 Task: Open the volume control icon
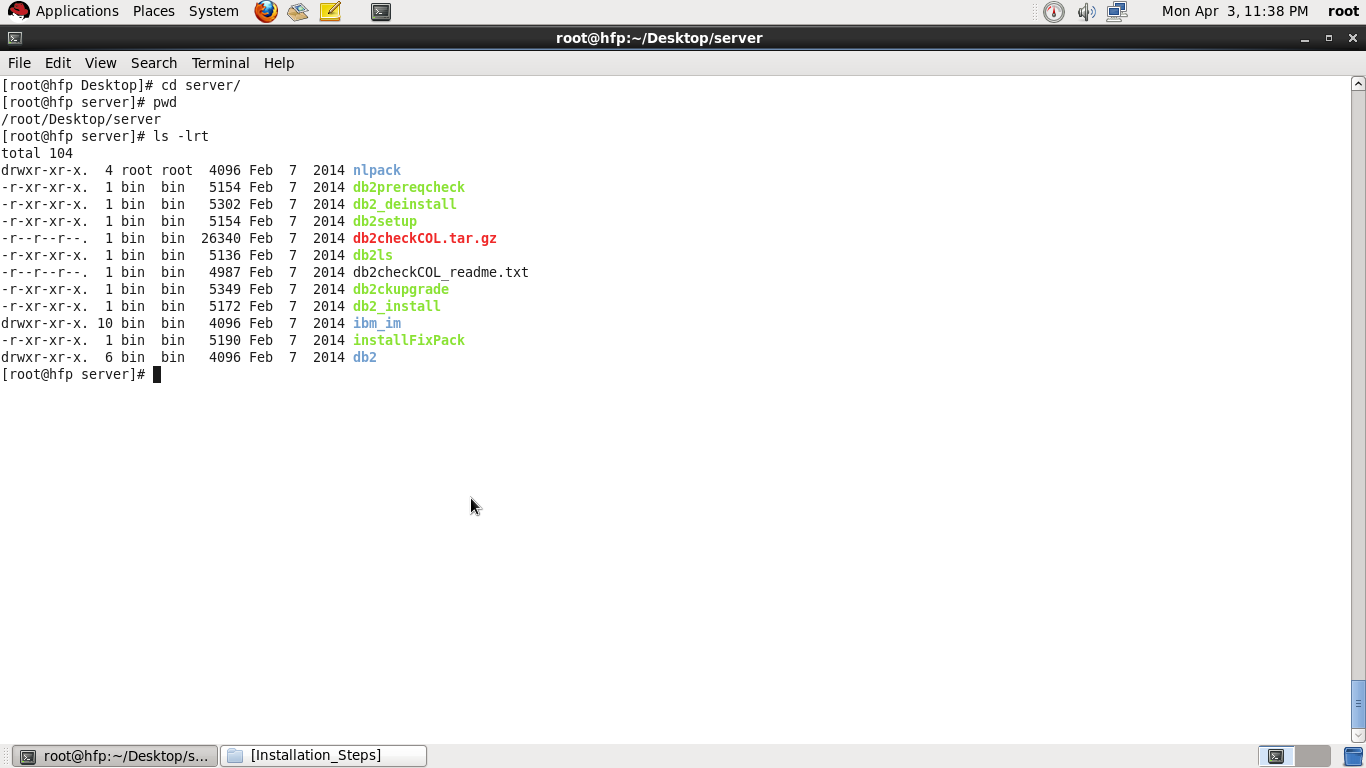[x=1086, y=12]
